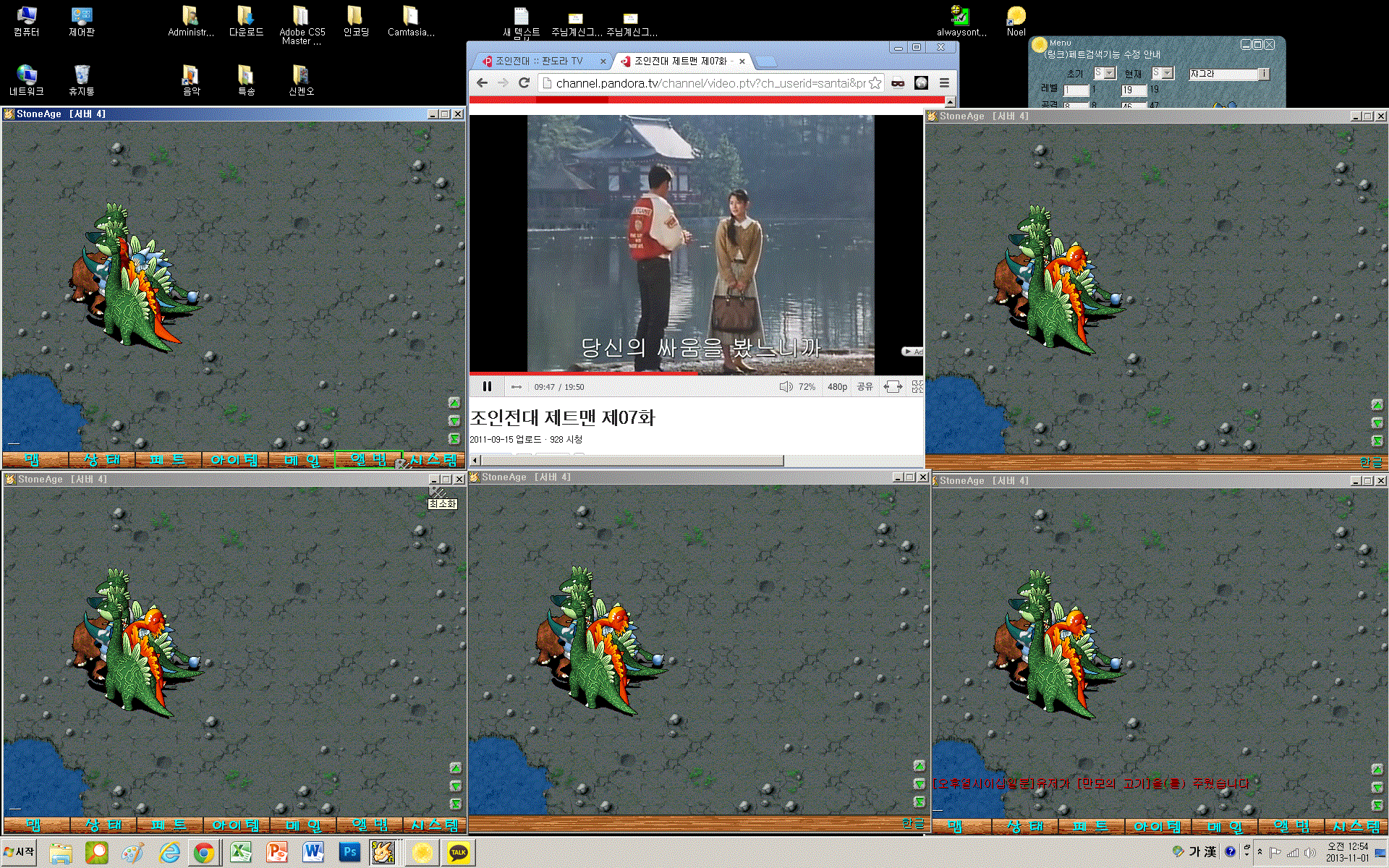Screen dimensions: 1389x868
Task: Open the Chrome hamburger menu
Action: coord(944,83)
